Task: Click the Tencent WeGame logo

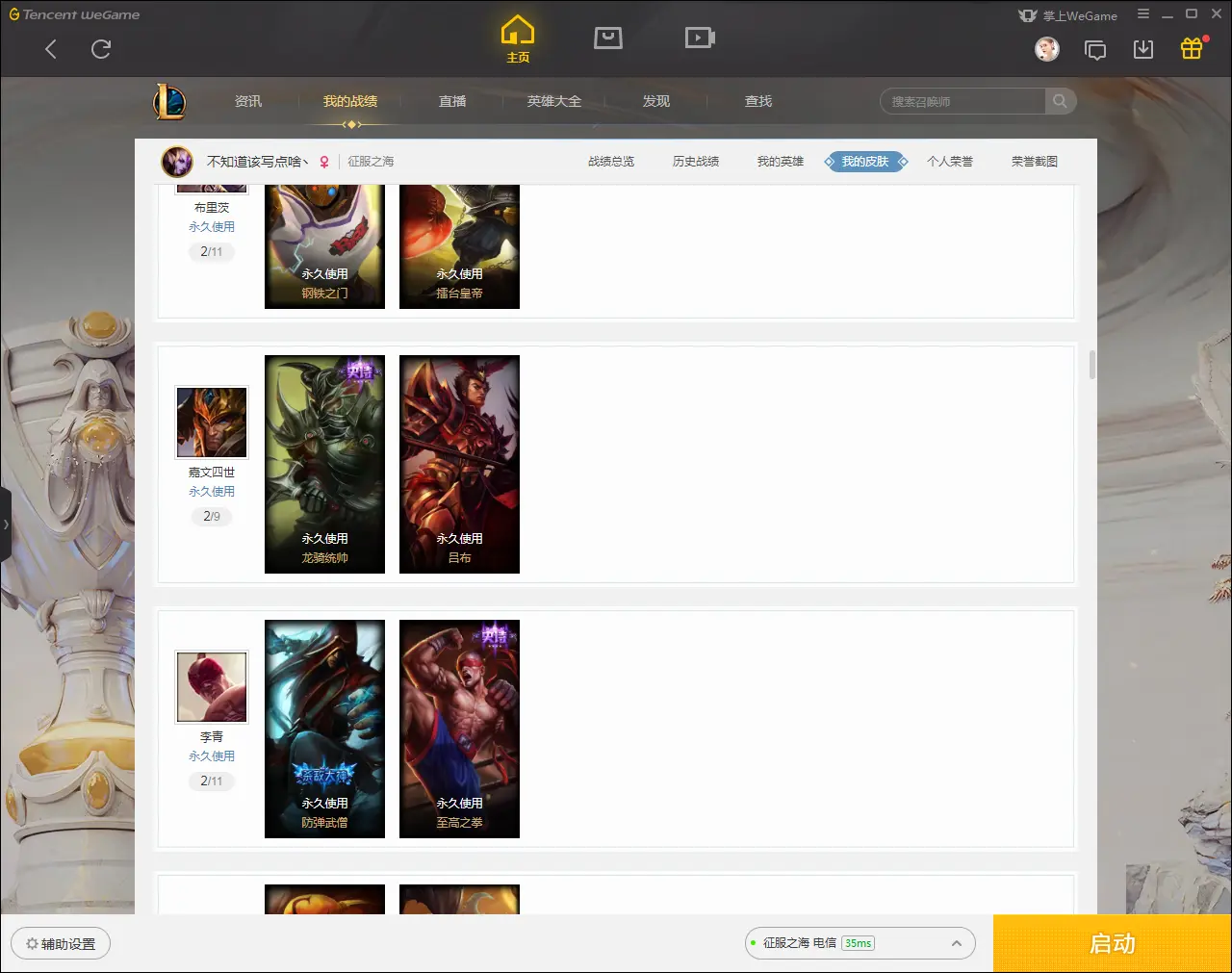Action: click(x=74, y=14)
